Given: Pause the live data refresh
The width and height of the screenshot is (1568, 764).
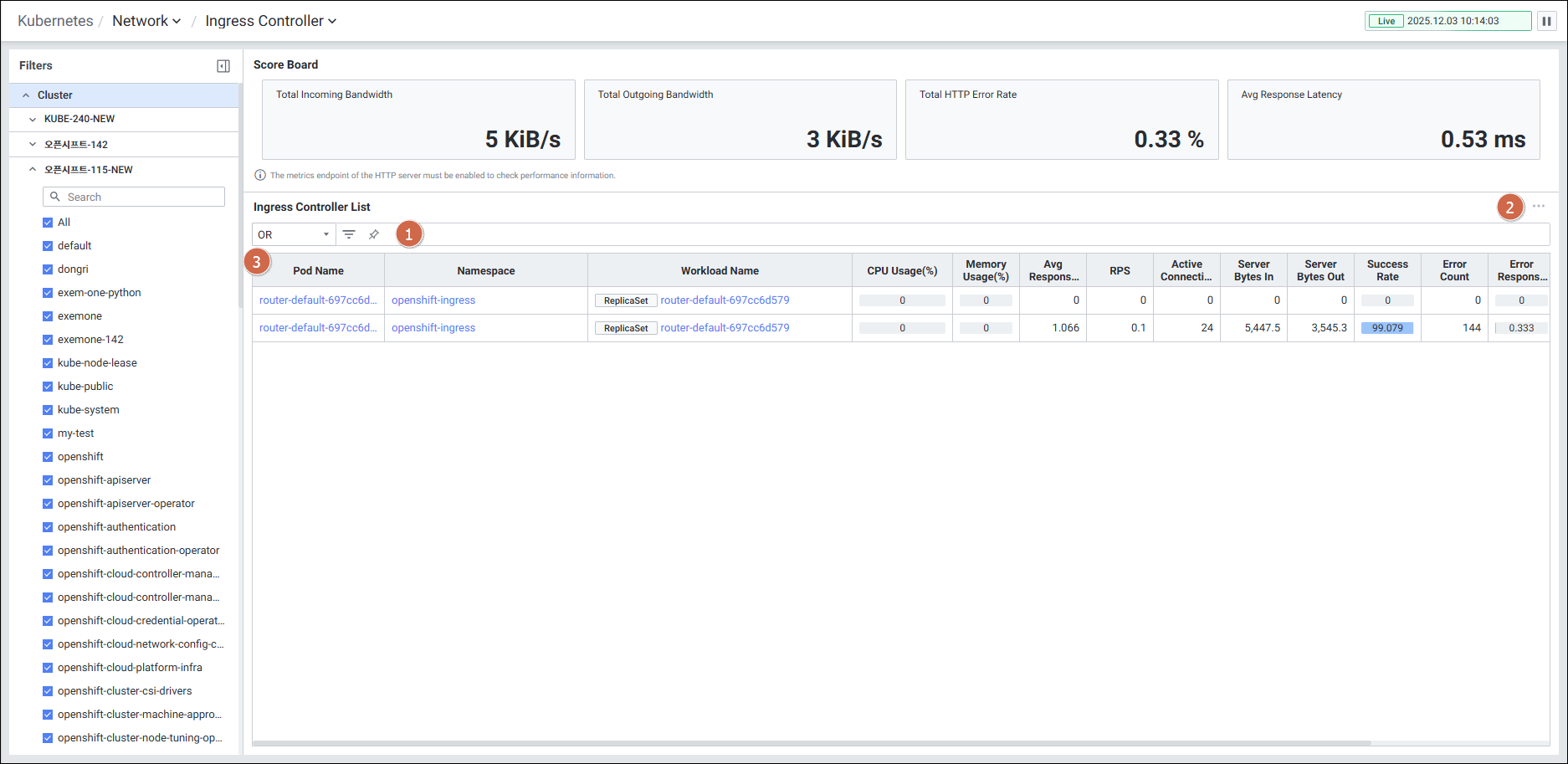Looking at the screenshot, I should pyautogui.click(x=1546, y=21).
